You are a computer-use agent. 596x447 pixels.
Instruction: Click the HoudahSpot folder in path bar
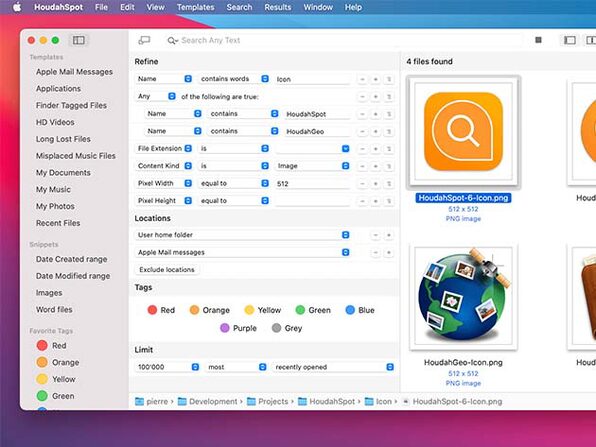[327, 401]
